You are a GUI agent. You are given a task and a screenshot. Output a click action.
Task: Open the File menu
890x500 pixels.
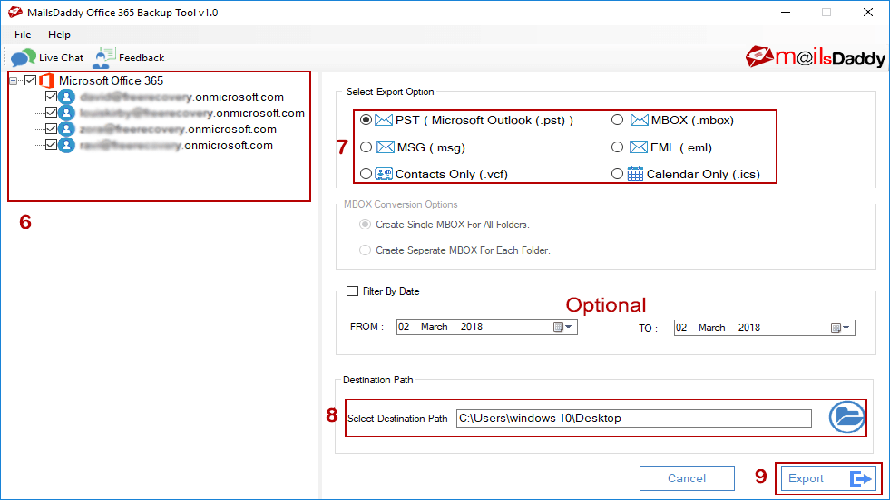point(23,35)
